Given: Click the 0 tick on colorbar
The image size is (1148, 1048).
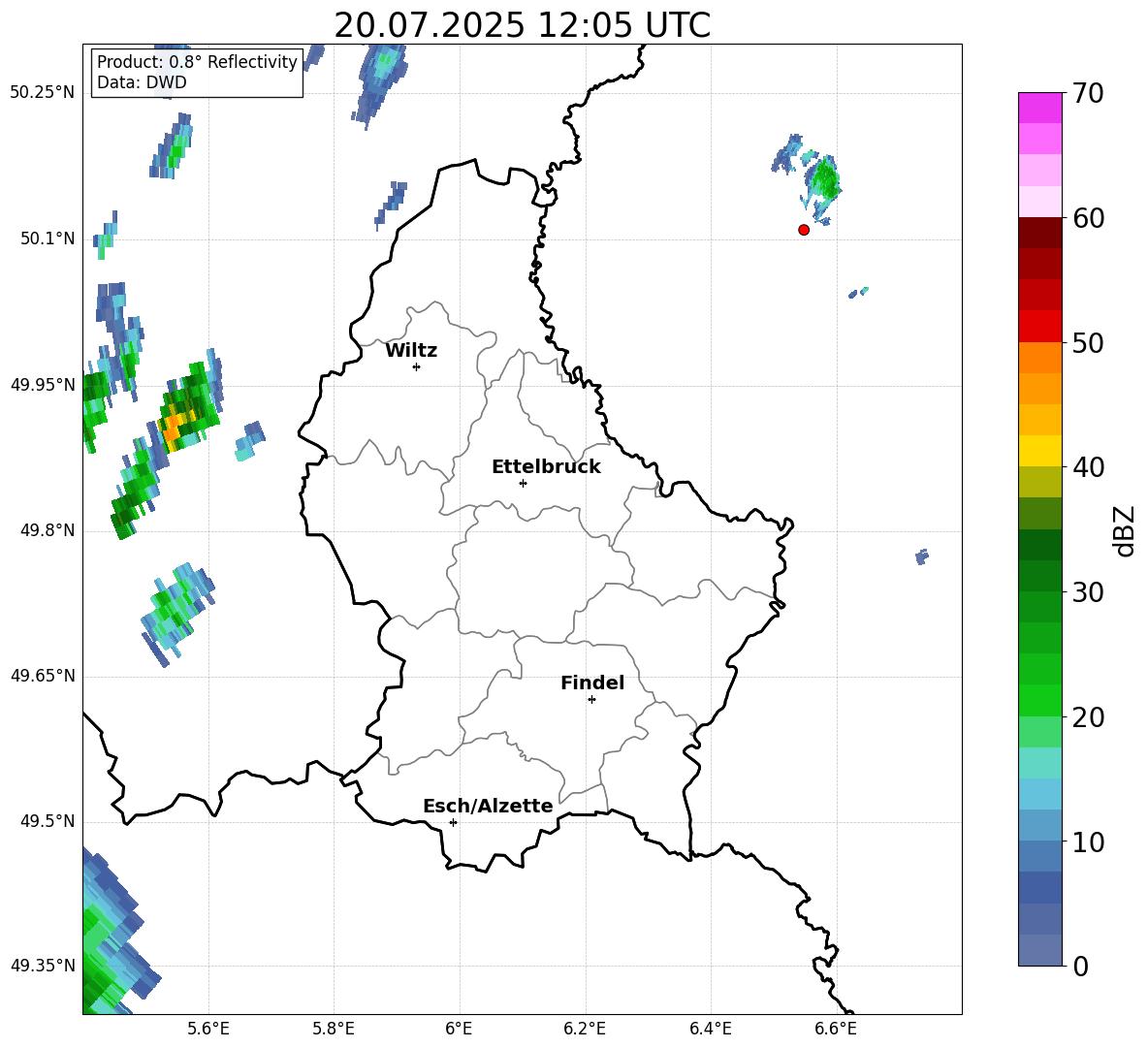Looking at the screenshot, I should (1080, 966).
